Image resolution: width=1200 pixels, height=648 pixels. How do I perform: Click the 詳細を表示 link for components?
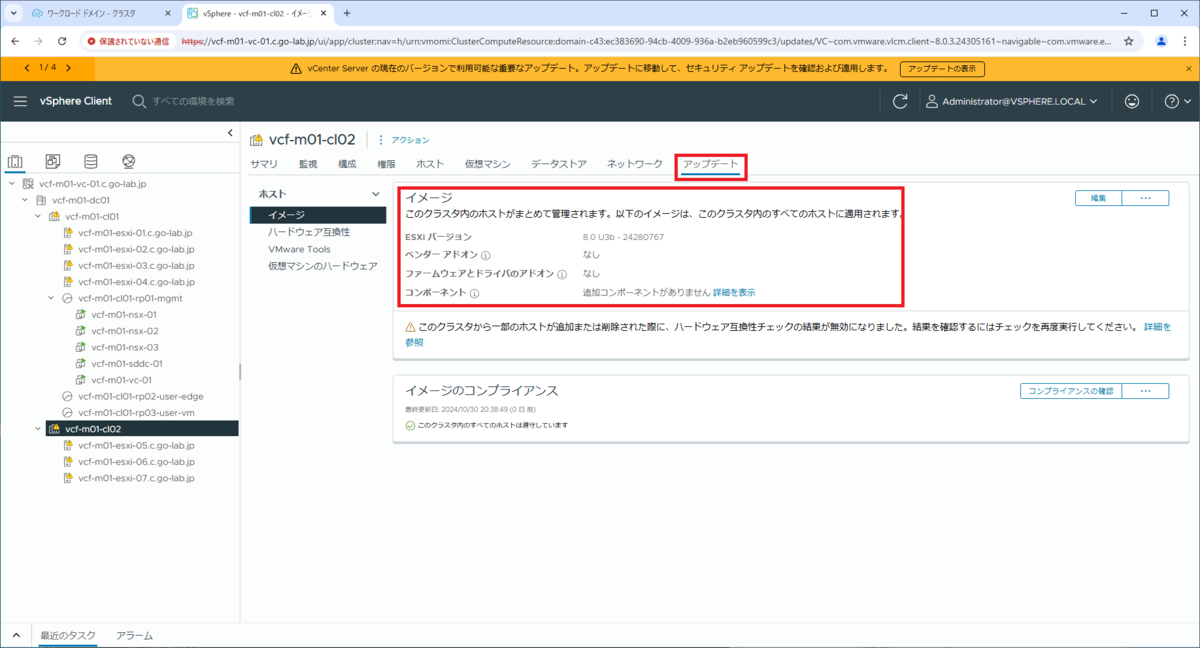click(x=734, y=292)
